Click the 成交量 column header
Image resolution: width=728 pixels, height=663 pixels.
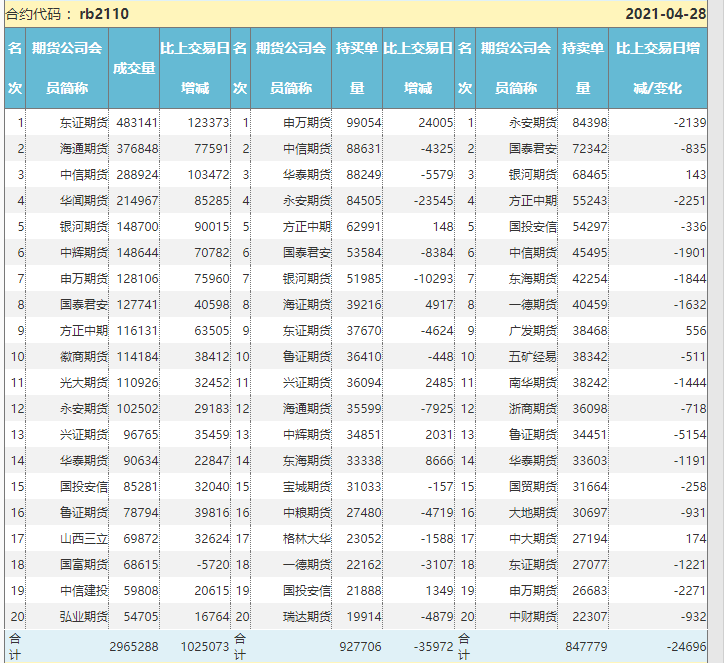134,68
